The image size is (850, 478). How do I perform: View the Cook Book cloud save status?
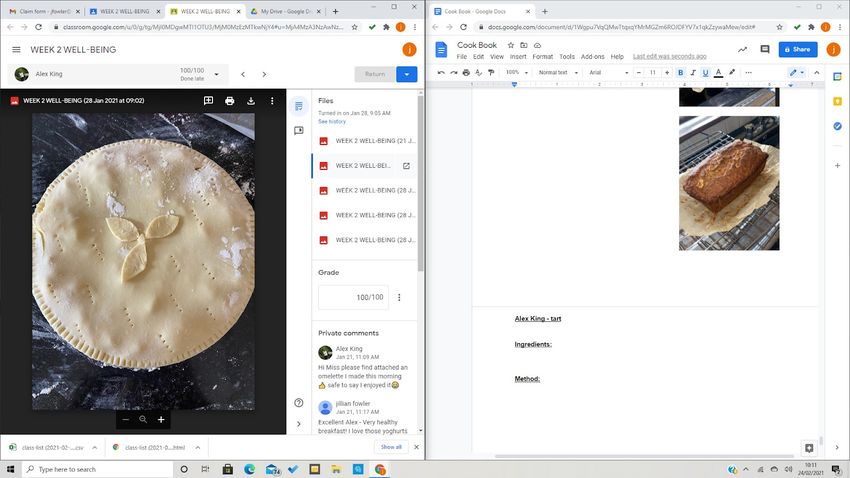(537, 45)
